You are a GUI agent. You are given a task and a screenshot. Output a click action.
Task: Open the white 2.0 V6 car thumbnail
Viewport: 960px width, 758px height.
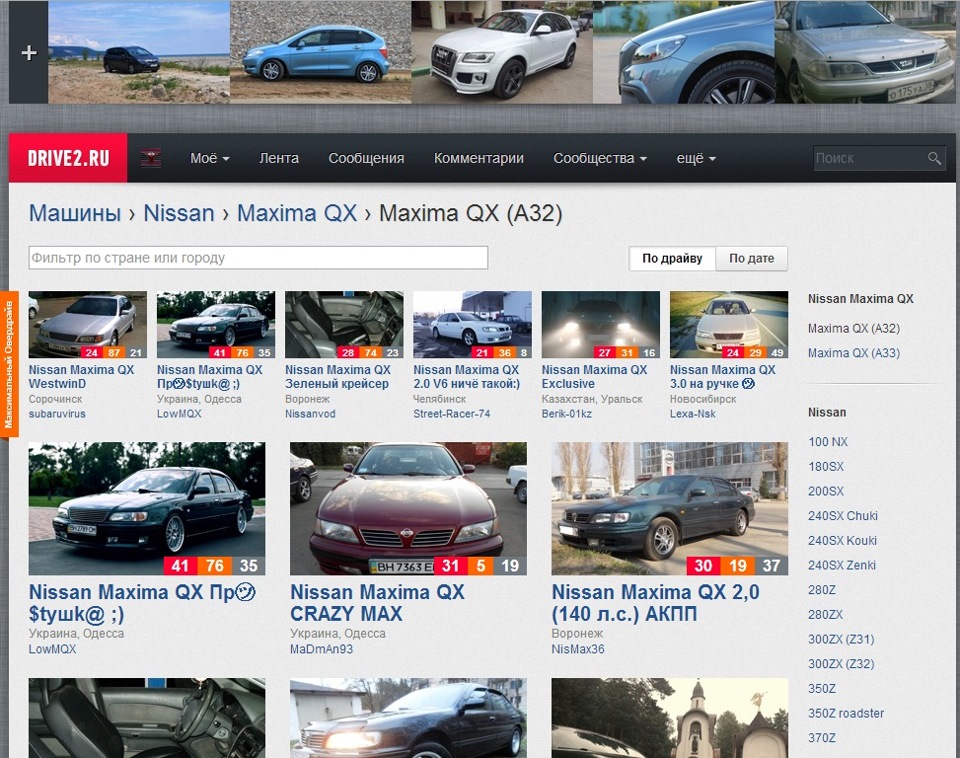[472, 325]
